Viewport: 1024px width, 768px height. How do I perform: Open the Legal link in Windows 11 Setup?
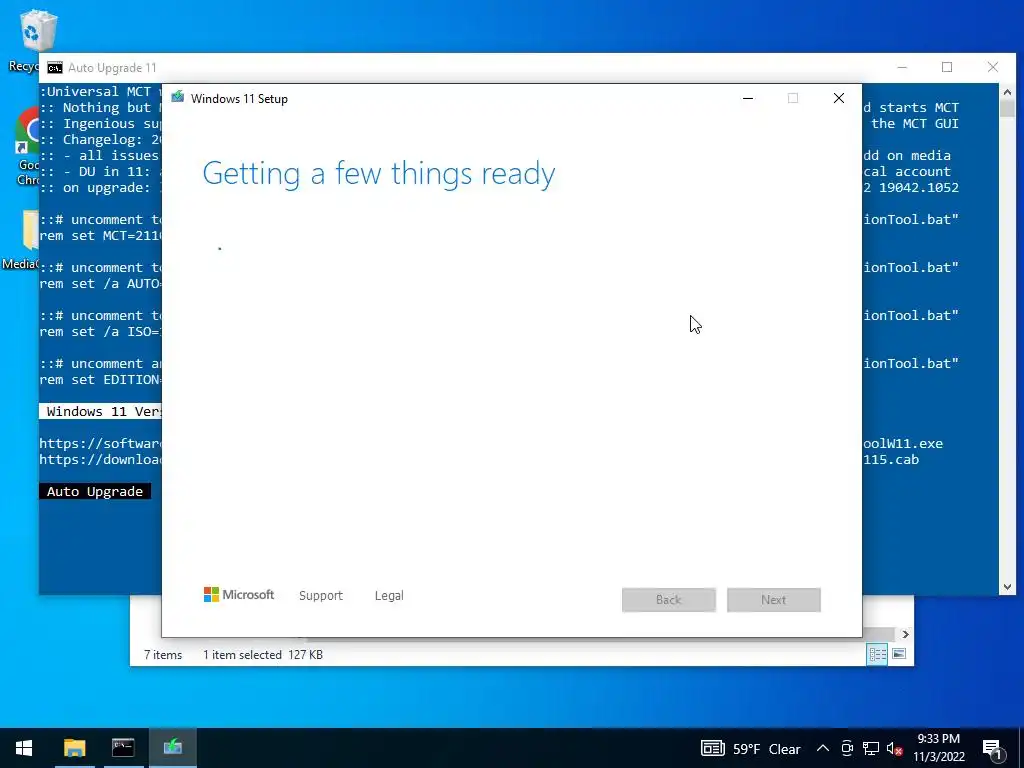coord(389,596)
